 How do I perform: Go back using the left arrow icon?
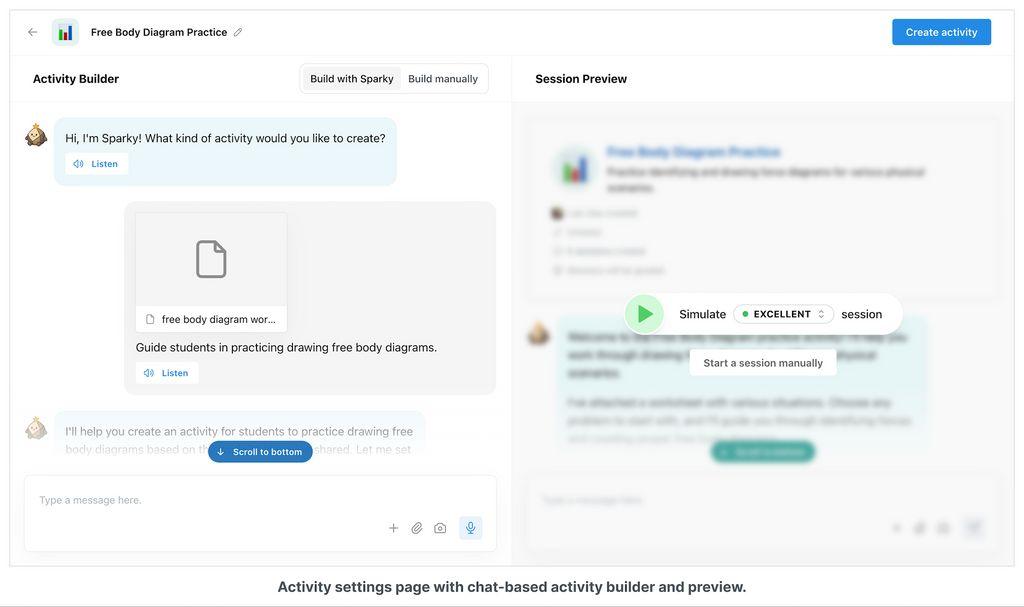pos(32,32)
